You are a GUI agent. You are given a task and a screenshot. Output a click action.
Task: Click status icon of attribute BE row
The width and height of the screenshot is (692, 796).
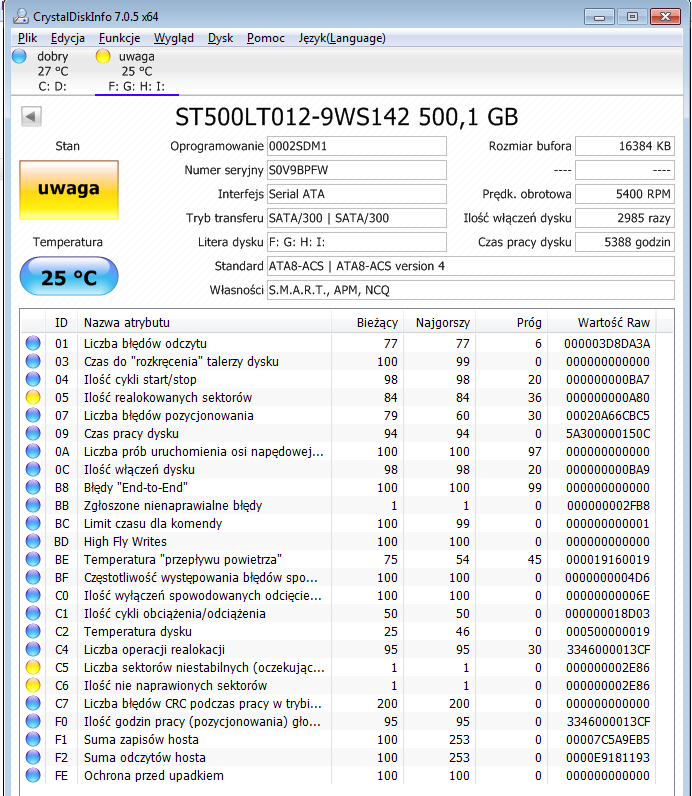(33, 559)
